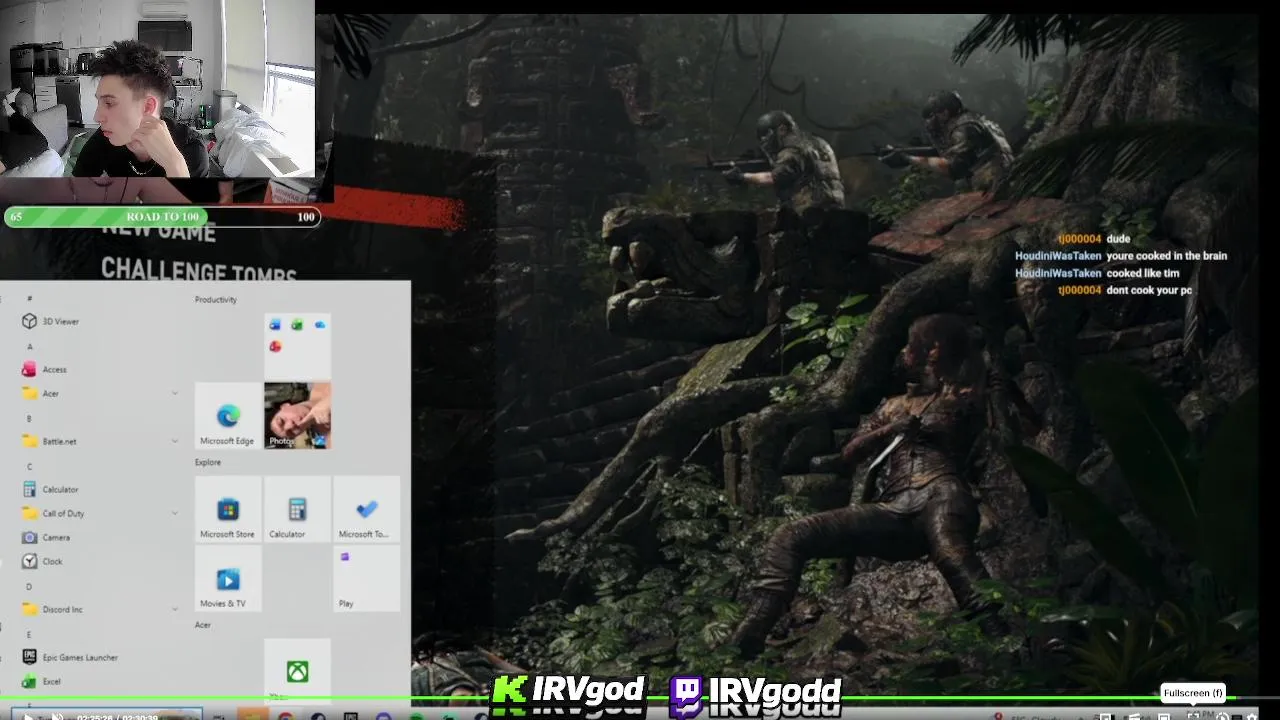Click the Acer tile group title
This screenshot has height=720, width=1280.
203,625
